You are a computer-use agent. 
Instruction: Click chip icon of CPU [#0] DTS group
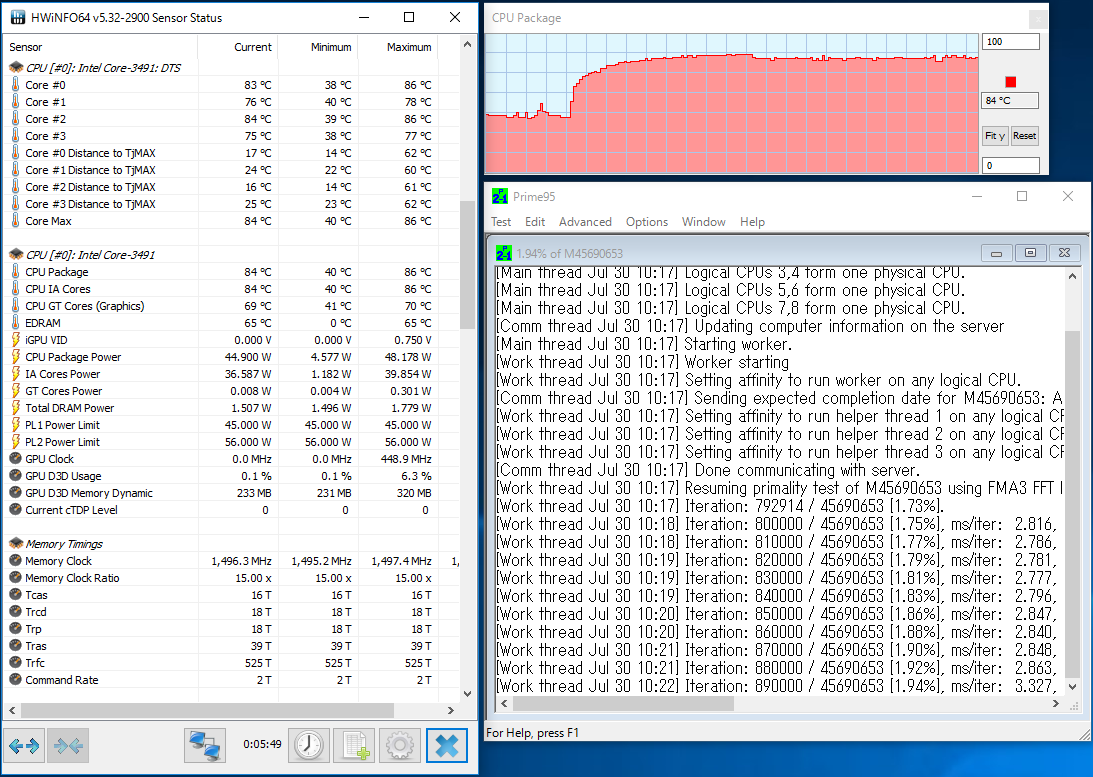tap(16, 68)
